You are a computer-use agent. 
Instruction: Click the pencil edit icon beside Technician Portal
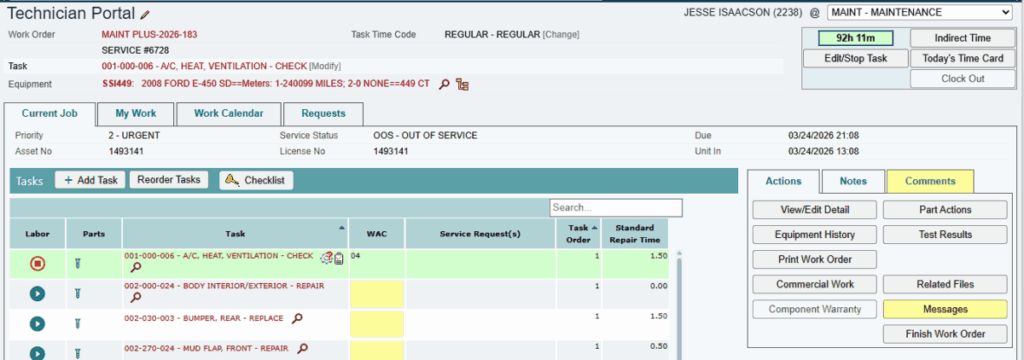[x=145, y=14]
